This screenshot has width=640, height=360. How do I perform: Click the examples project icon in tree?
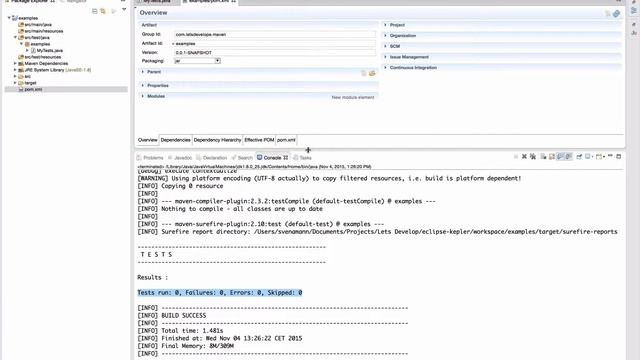(15, 18)
